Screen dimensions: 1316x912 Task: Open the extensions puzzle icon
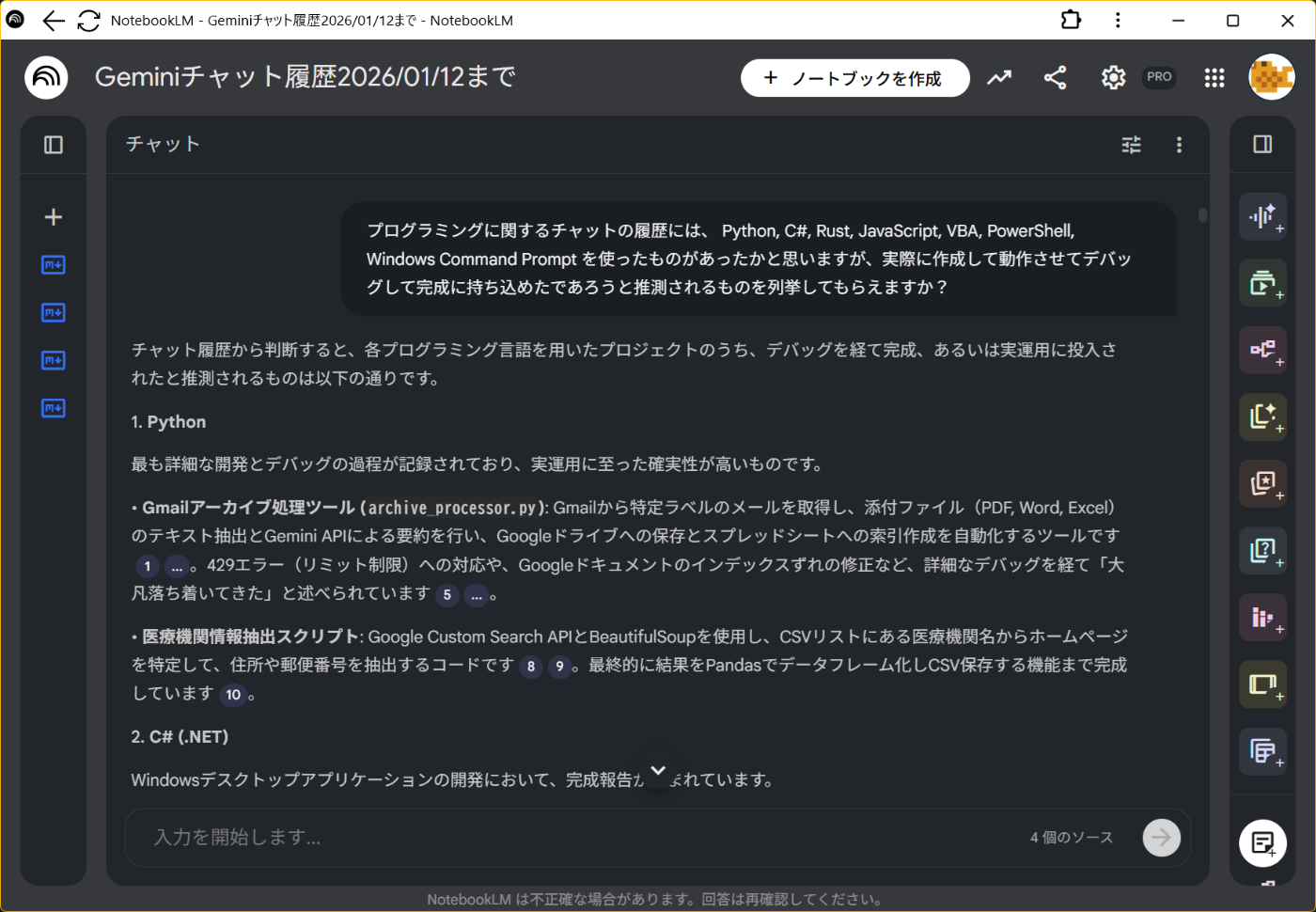(1071, 20)
